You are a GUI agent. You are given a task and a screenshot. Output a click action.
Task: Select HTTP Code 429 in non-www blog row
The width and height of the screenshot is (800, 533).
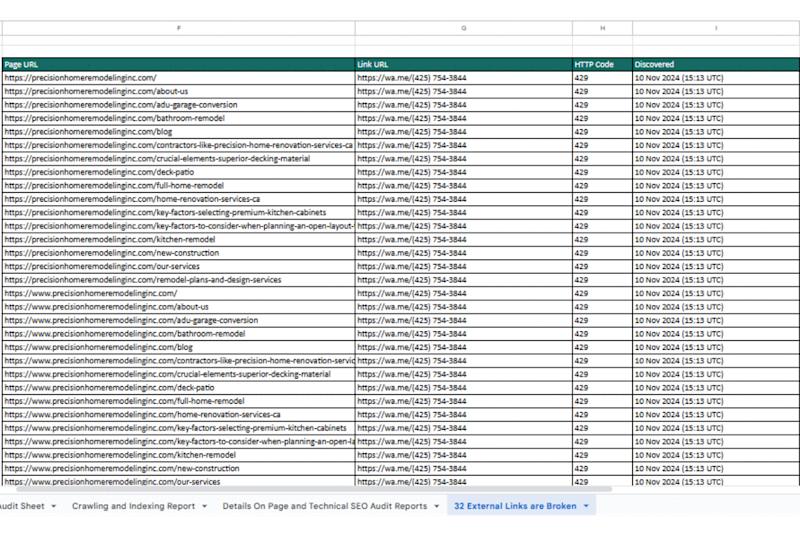point(603,132)
